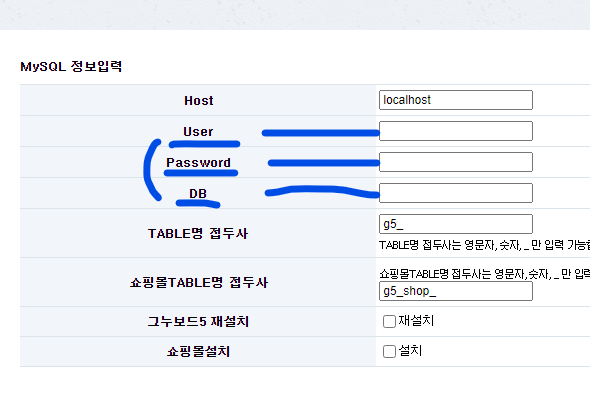This screenshot has height=404, width=590.
Task: Click the 그누보드5 재설치 row label
Action: [x=198, y=322]
